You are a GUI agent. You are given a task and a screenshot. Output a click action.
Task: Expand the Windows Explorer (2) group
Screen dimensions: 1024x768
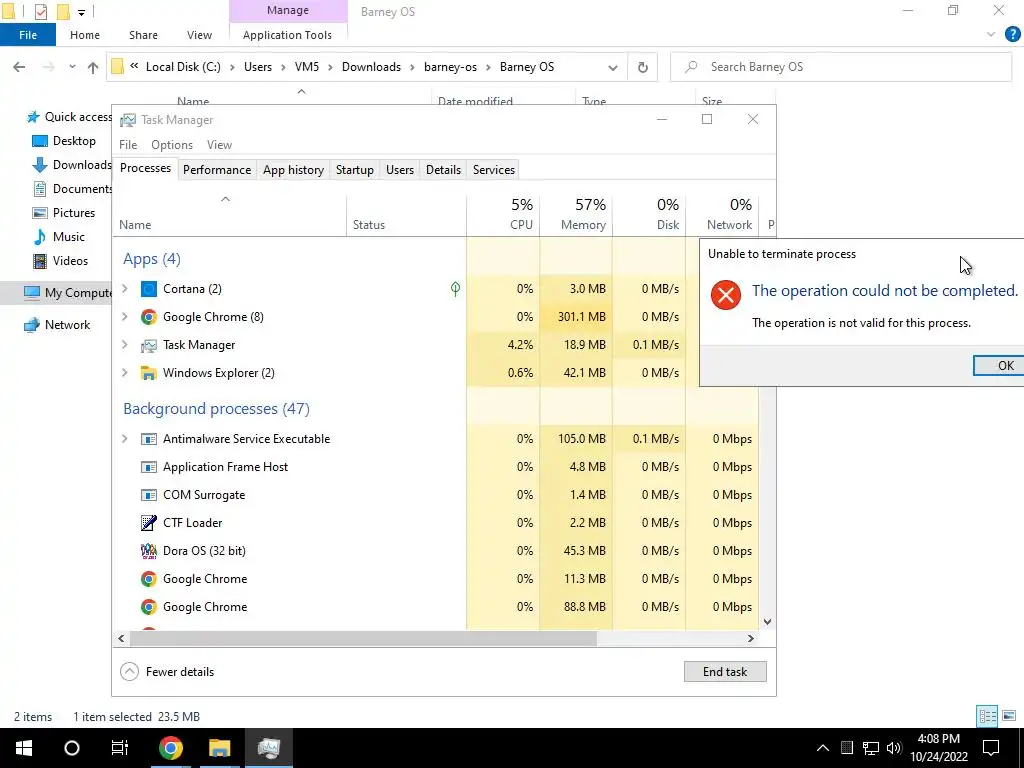point(125,373)
